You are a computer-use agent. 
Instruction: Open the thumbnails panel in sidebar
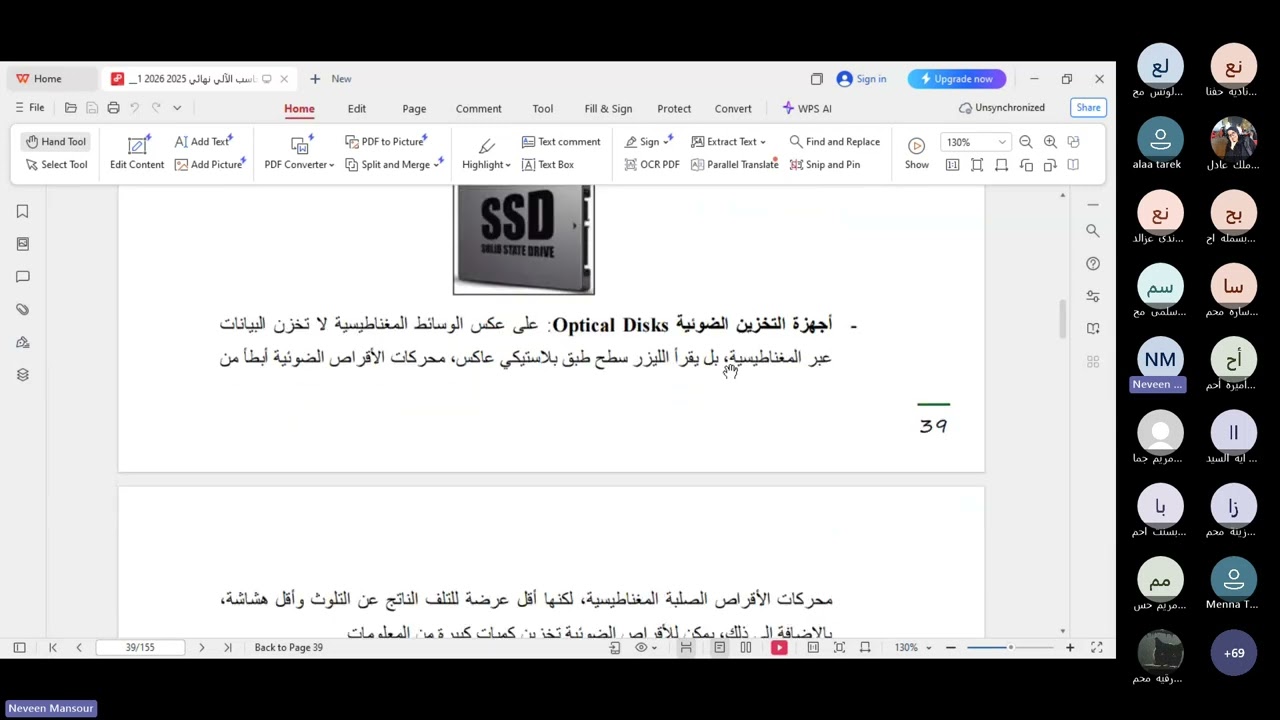click(23, 244)
